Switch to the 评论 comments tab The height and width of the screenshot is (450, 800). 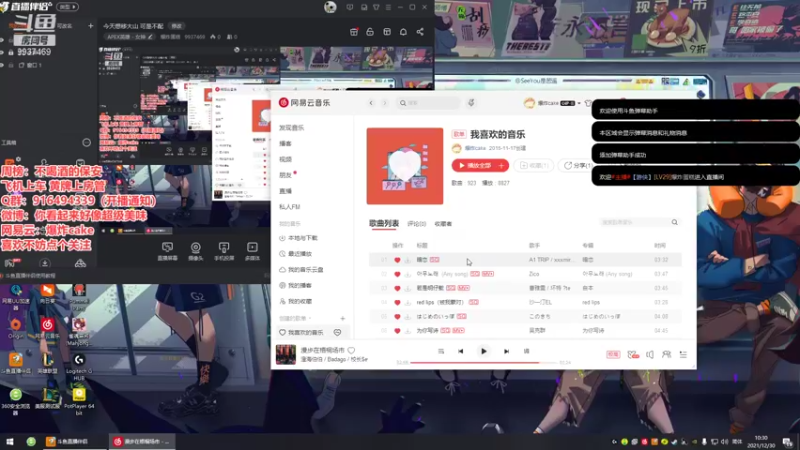point(416,223)
